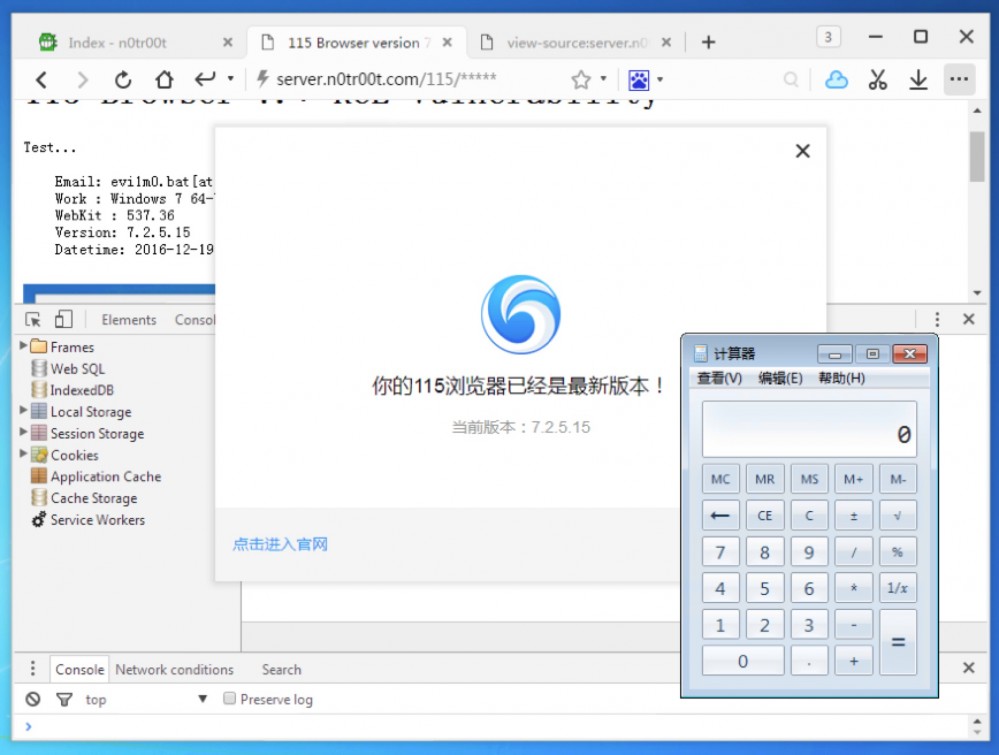Select Application Cache item
This screenshot has height=755, width=999.
(106, 477)
